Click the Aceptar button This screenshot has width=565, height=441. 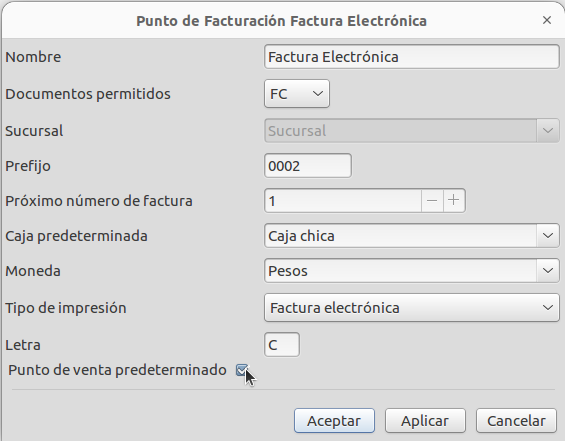pyautogui.click(x=334, y=420)
